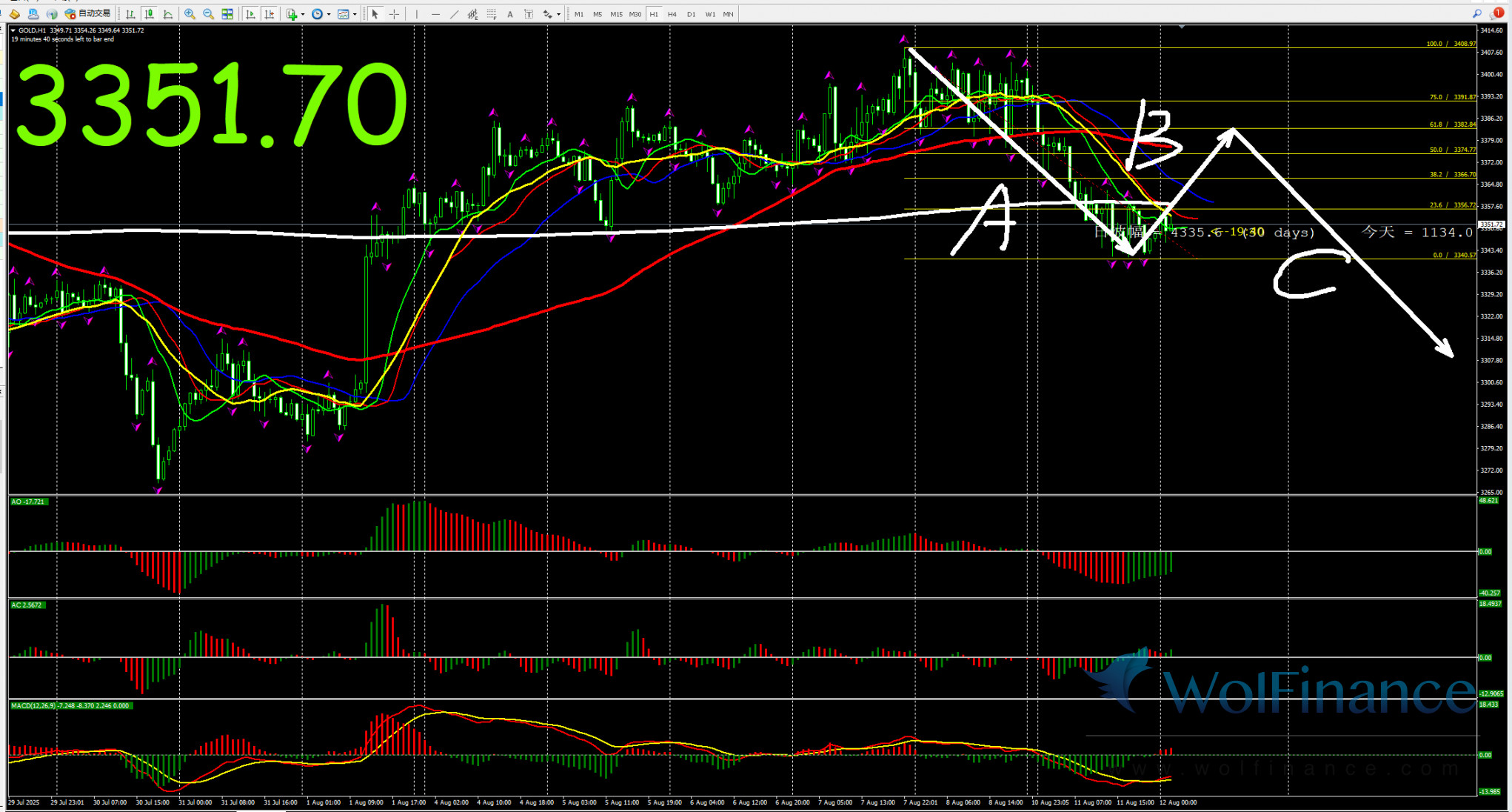The height and width of the screenshot is (812, 1512).
Task: Zoom out the chart
Action: coord(208,13)
